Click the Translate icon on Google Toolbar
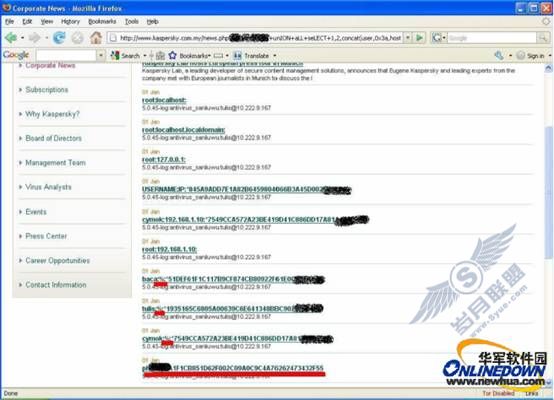 tap(238, 55)
